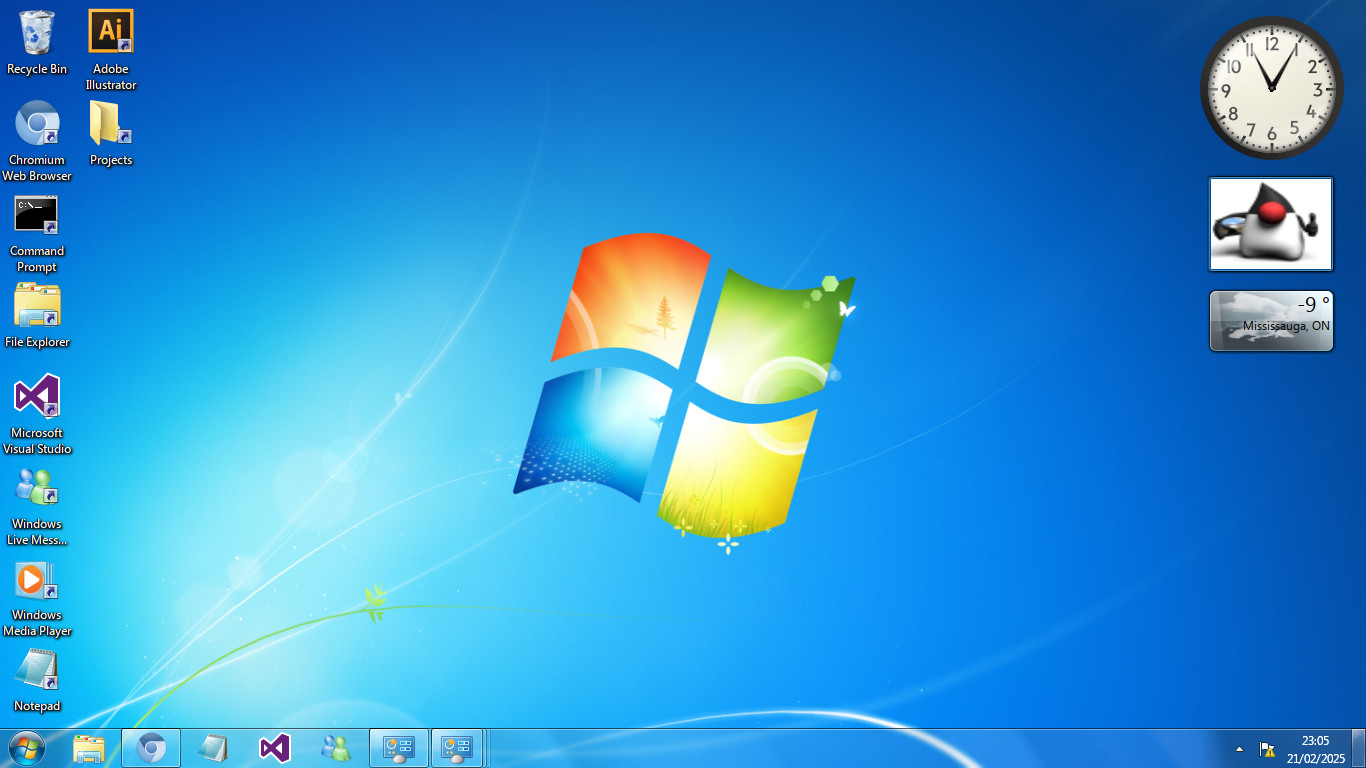Show hidden system tray icons

click(x=1240, y=749)
